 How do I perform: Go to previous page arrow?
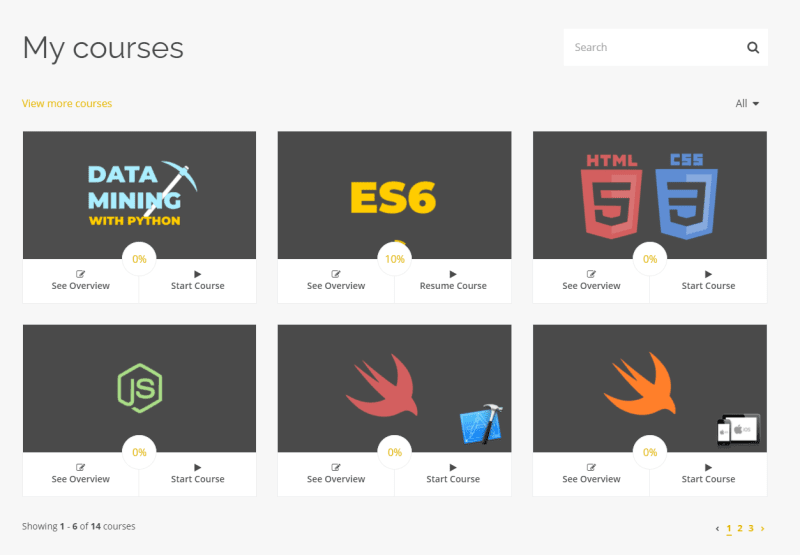pos(717,529)
